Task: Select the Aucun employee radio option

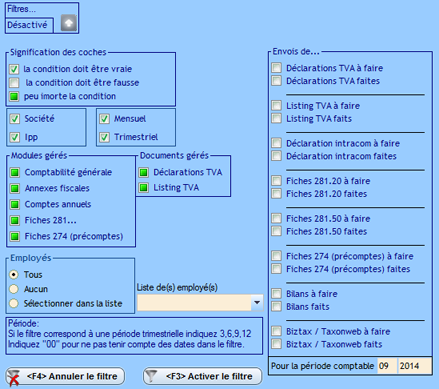Action: 14,289
